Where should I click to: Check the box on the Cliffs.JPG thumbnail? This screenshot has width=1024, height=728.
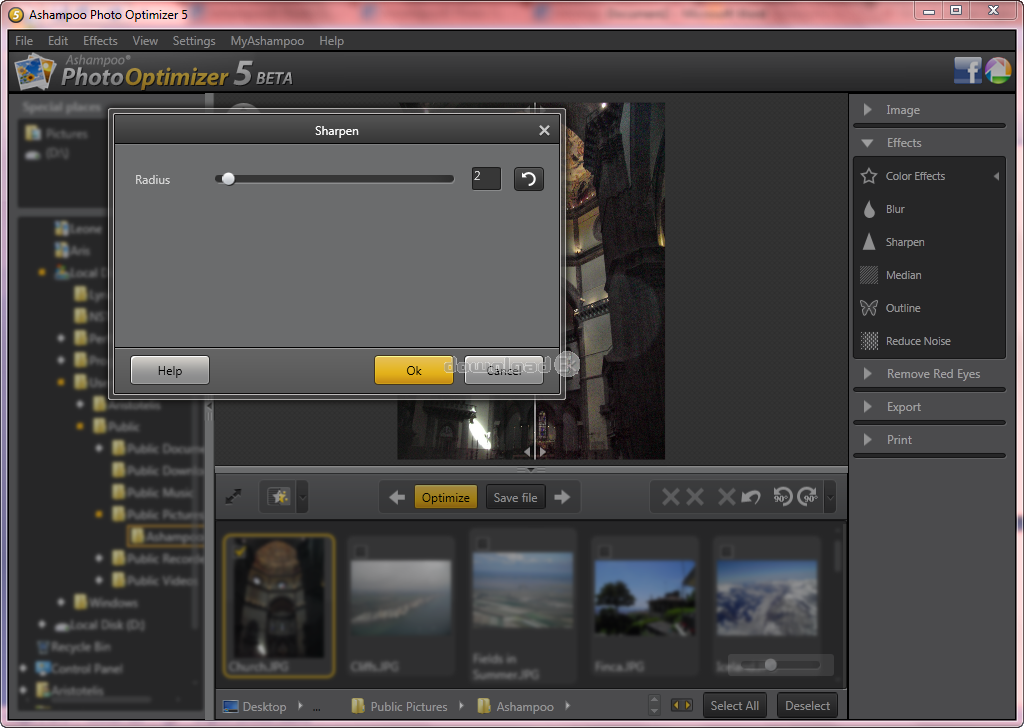(x=360, y=552)
